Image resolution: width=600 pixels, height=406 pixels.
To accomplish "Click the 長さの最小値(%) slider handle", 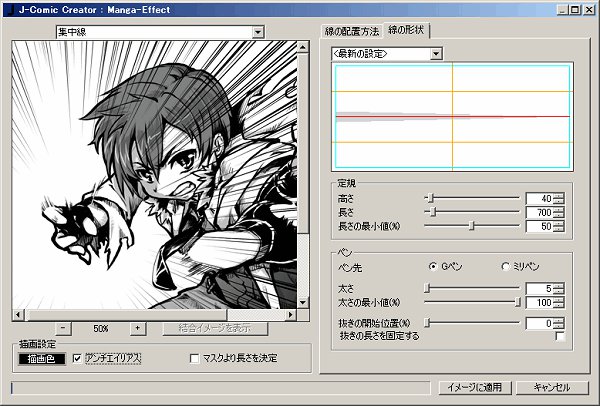I will 472,225.
